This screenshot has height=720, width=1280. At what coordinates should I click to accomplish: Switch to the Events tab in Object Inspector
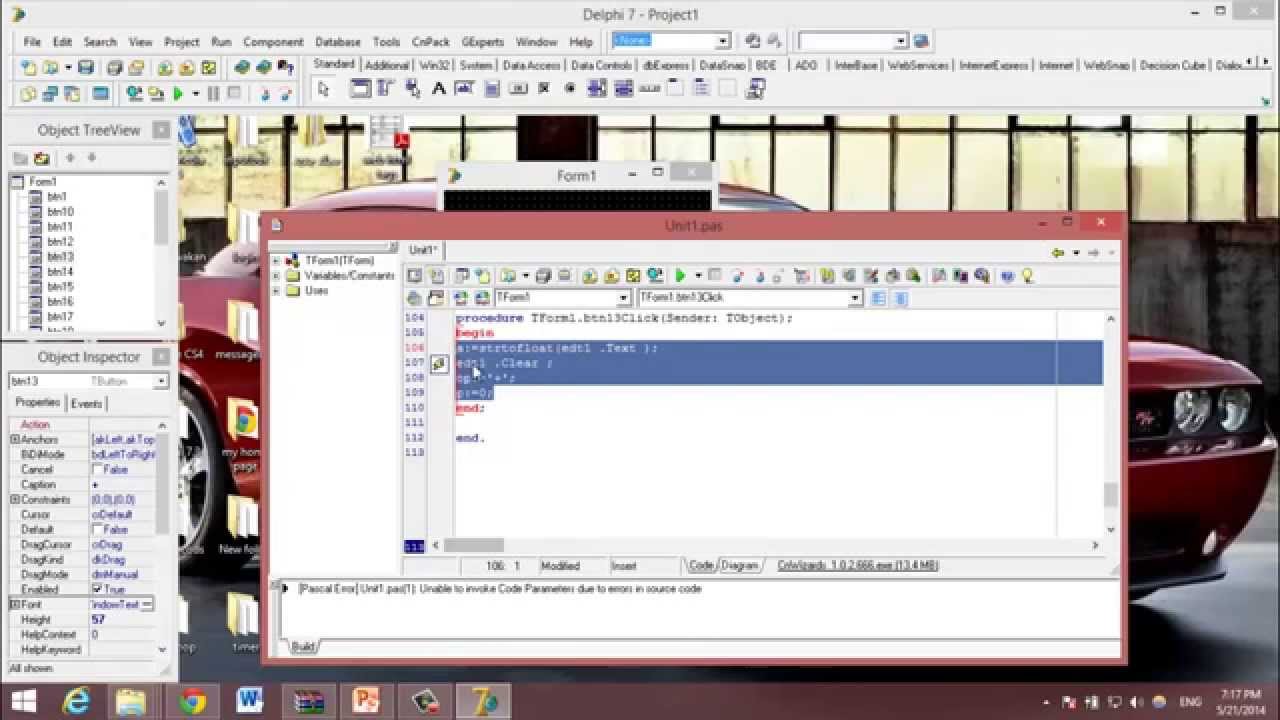click(86, 403)
